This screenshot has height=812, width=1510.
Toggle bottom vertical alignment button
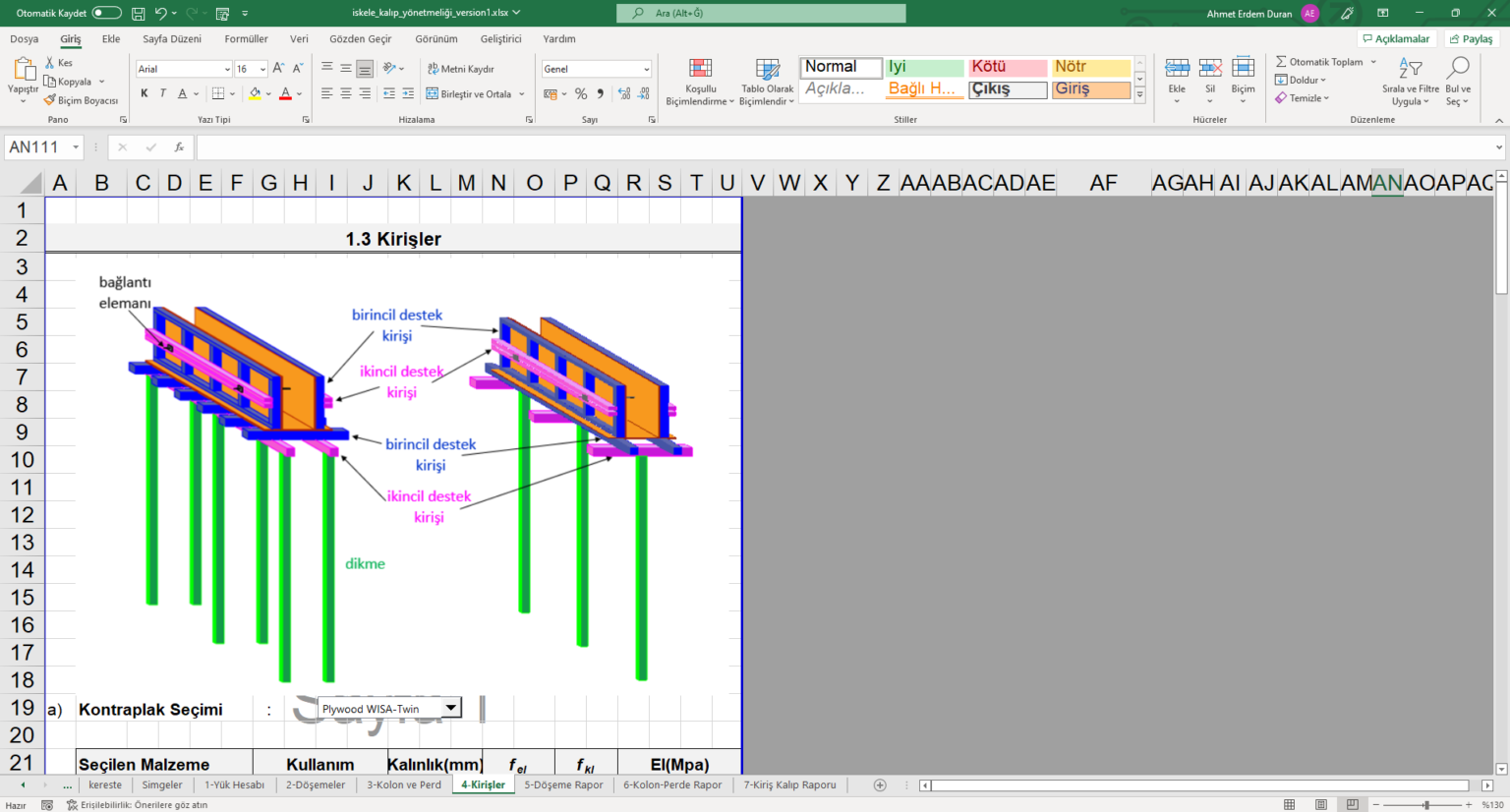[x=365, y=69]
